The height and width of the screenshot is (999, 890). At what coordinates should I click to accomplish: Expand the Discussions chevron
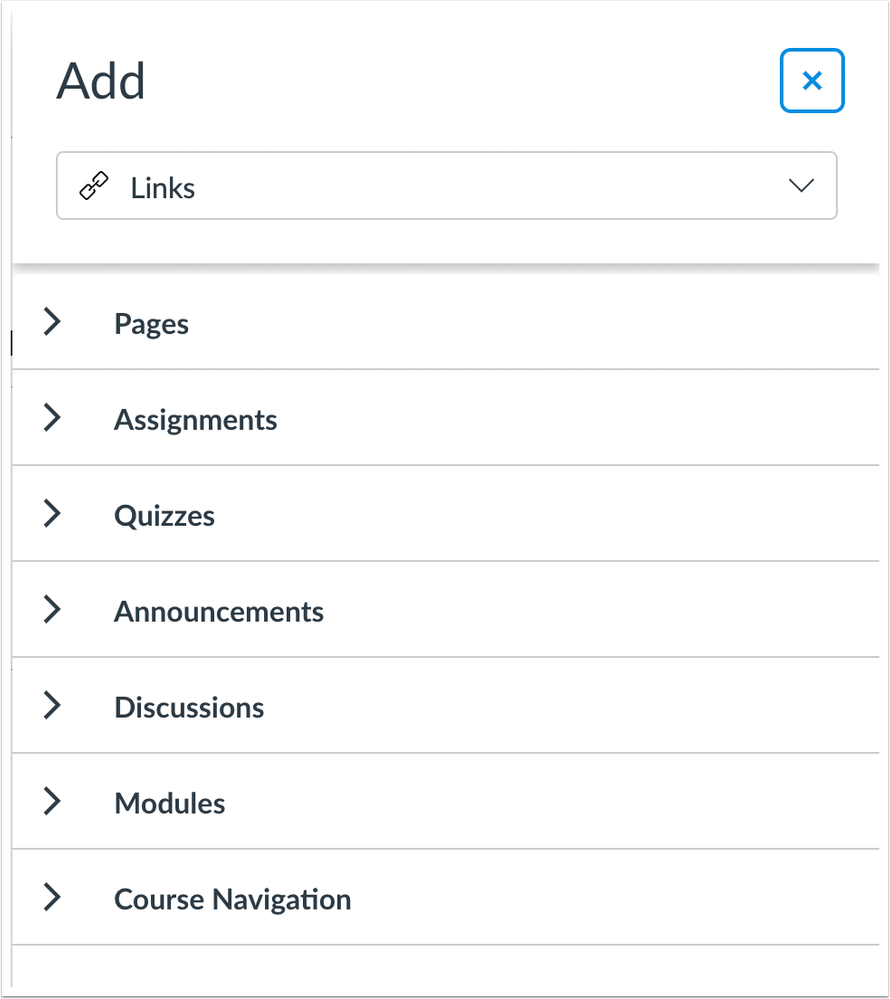pyautogui.click(x=52, y=705)
